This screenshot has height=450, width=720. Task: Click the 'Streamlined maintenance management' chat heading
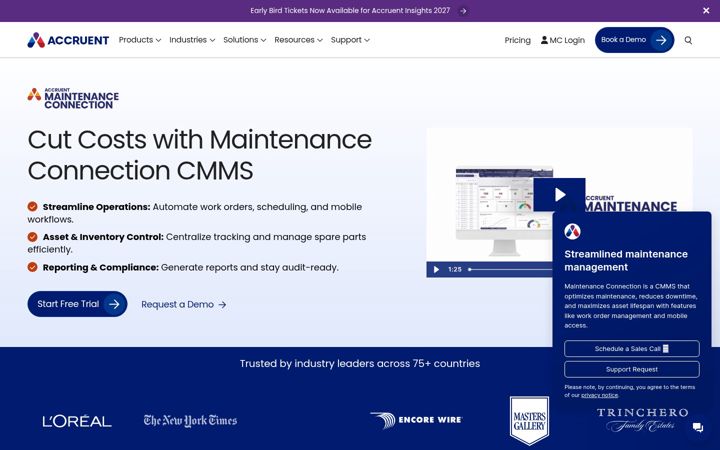(x=626, y=260)
